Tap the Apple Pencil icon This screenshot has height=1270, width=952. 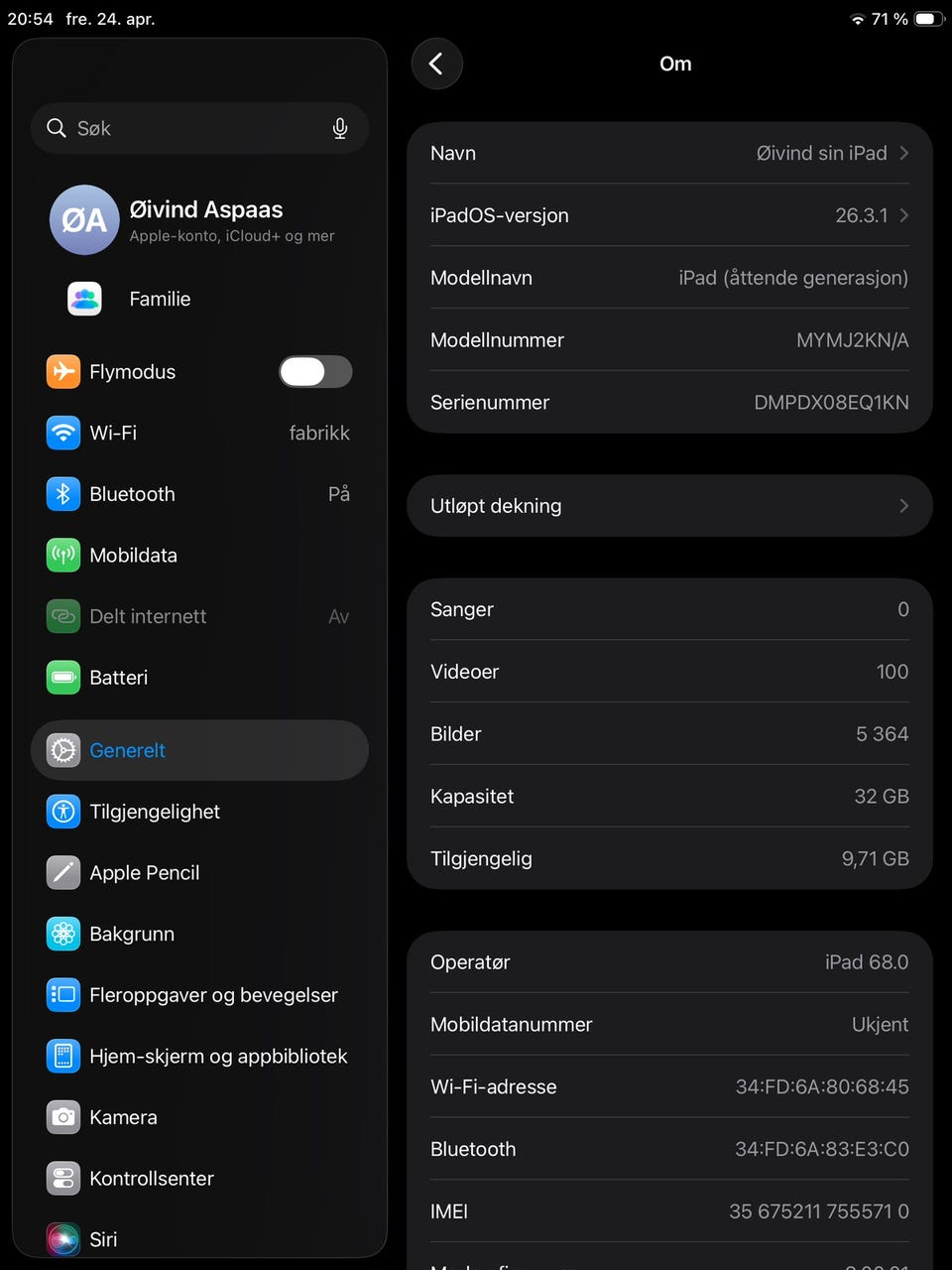click(63, 872)
